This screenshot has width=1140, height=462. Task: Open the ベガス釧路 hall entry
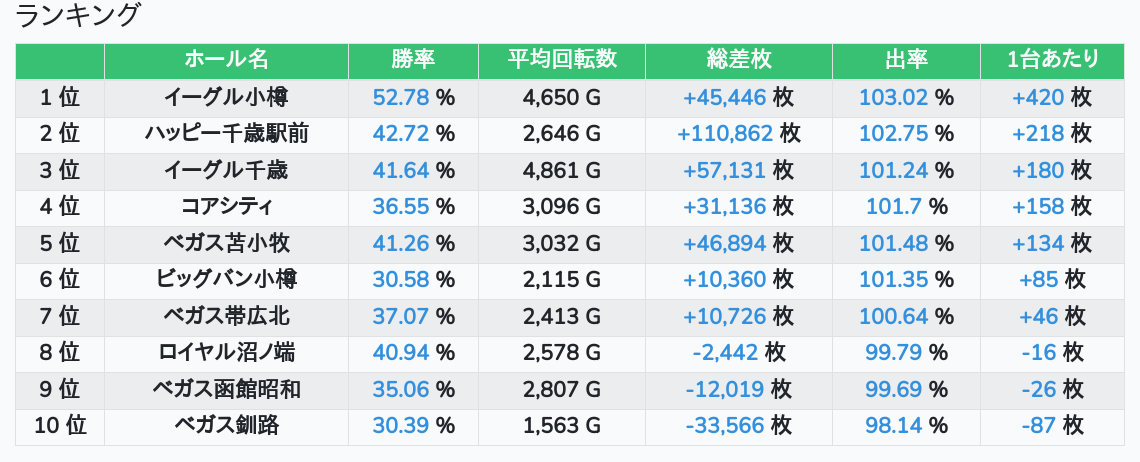pos(226,426)
